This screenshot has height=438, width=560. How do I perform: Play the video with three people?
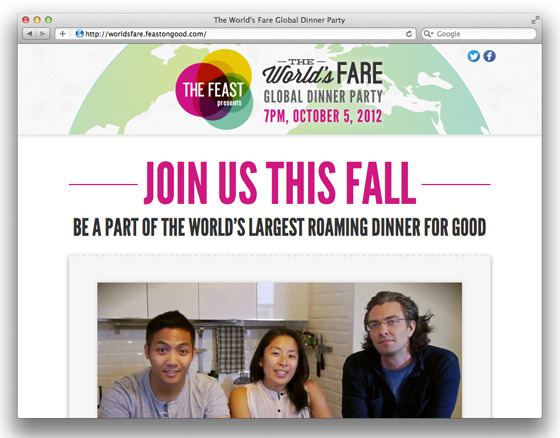(x=280, y=350)
